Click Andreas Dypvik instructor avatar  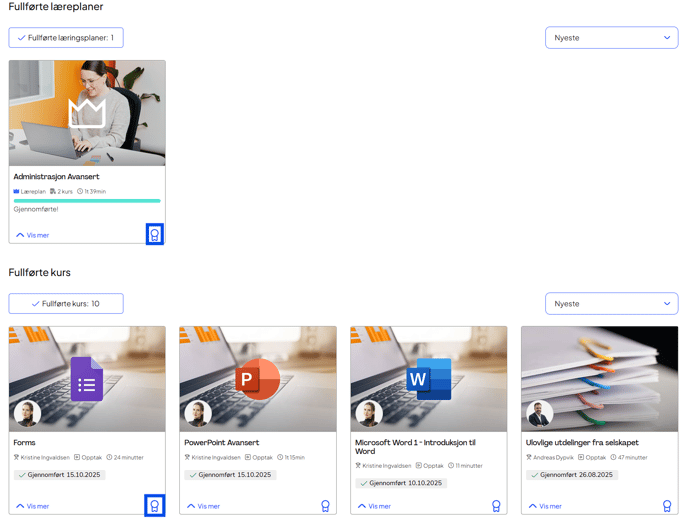(x=539, y=414)
